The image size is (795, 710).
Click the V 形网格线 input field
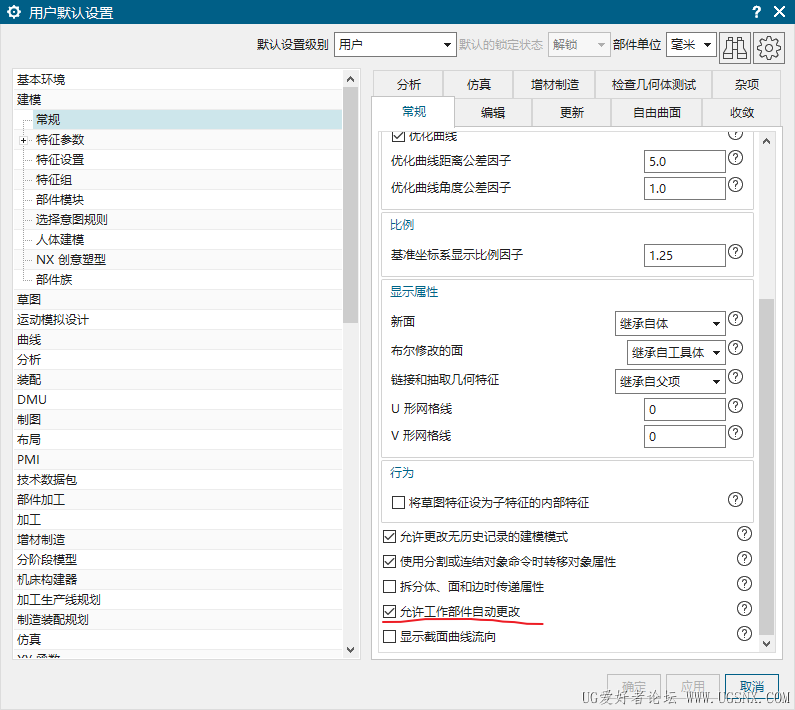(x=684, y=436)
